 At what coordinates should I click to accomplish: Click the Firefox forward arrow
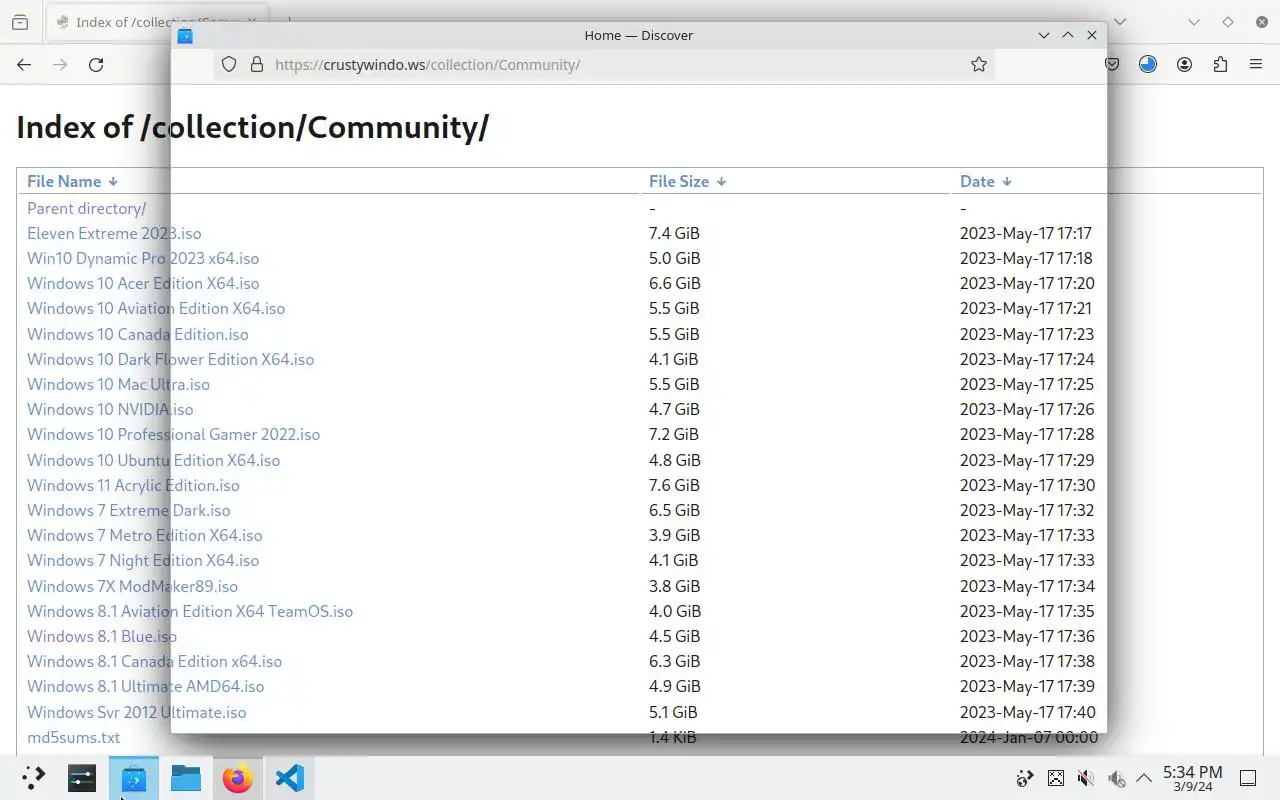[60, 64]
